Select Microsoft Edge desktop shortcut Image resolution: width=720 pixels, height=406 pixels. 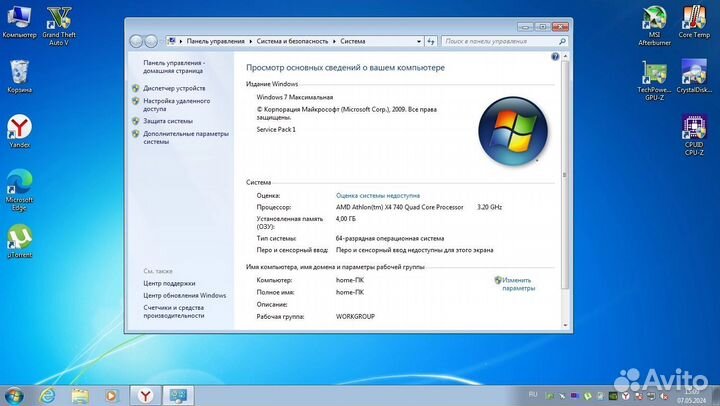coord(19,190)
